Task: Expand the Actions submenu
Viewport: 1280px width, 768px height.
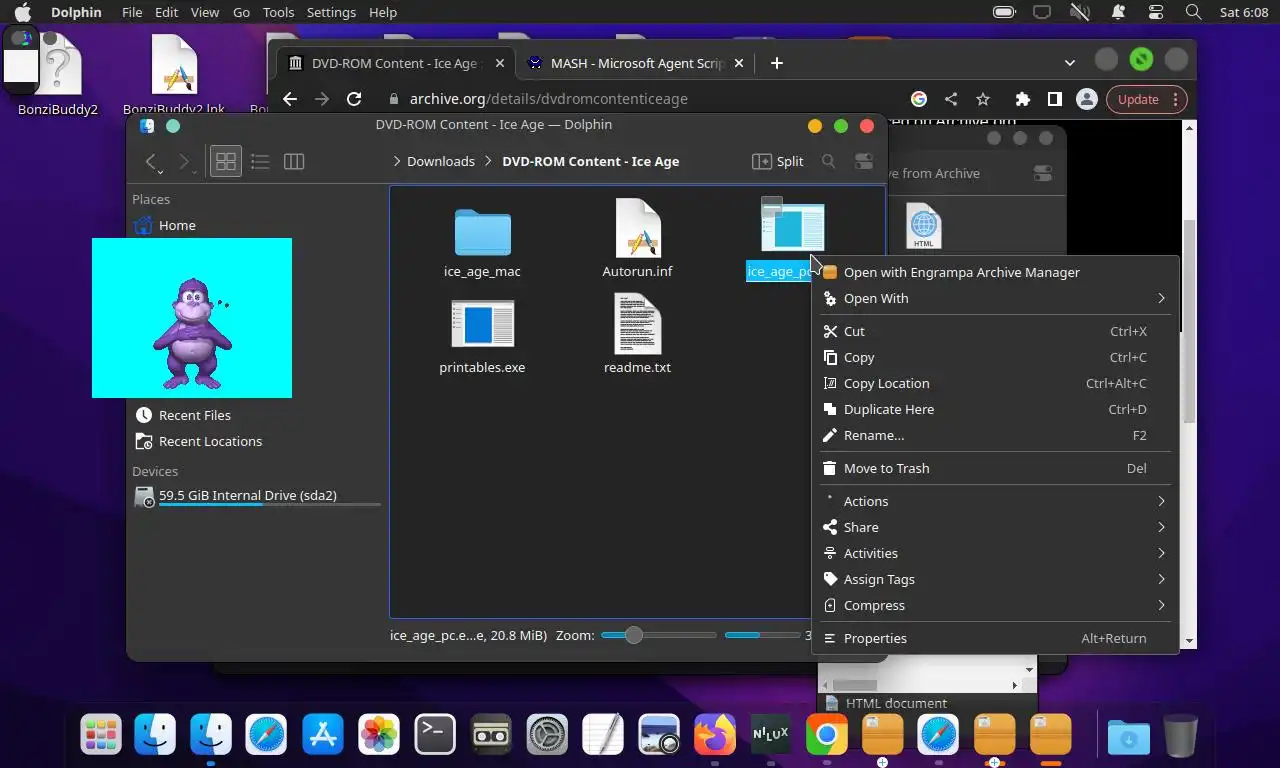Action: click(996, 501)
